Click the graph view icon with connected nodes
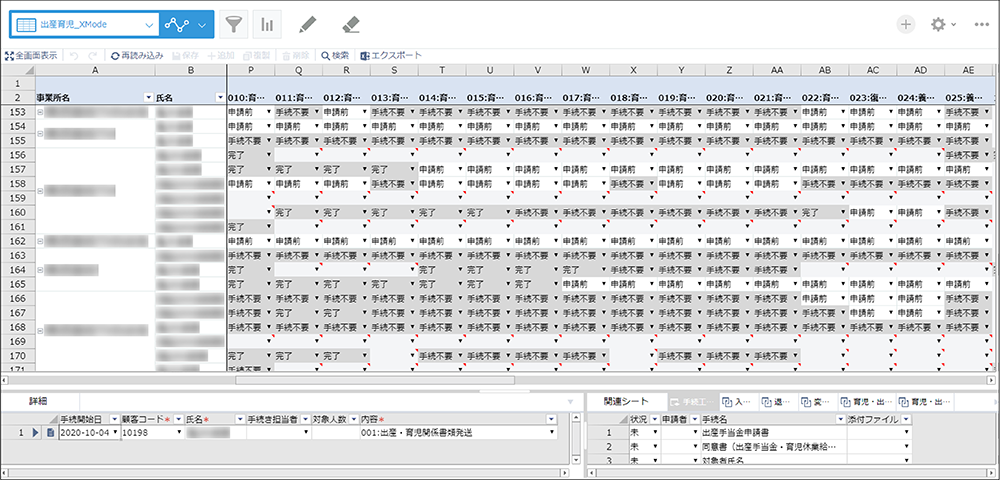 click(175, 25)
